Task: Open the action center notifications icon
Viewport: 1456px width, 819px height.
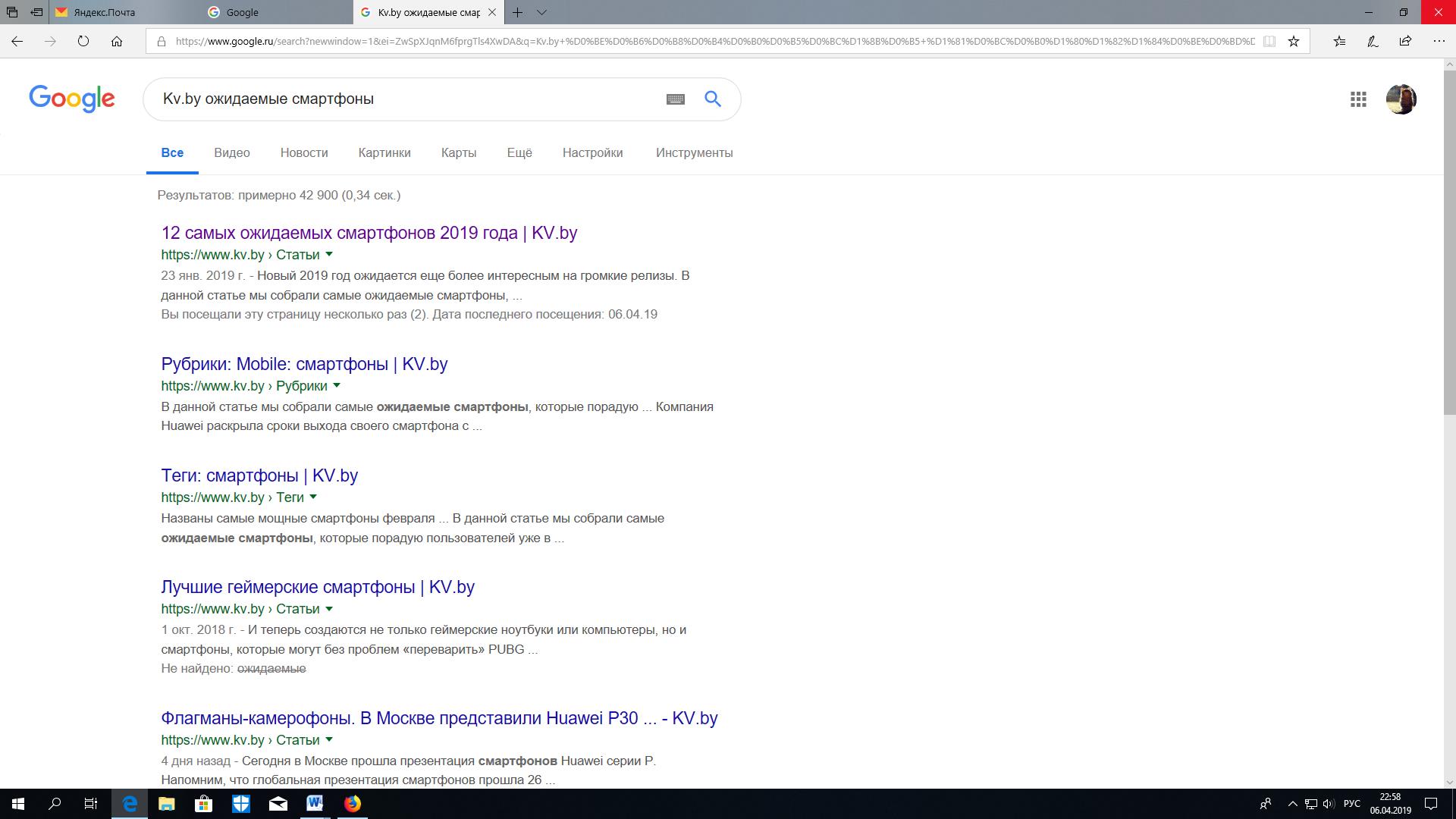Action: 1431,804
